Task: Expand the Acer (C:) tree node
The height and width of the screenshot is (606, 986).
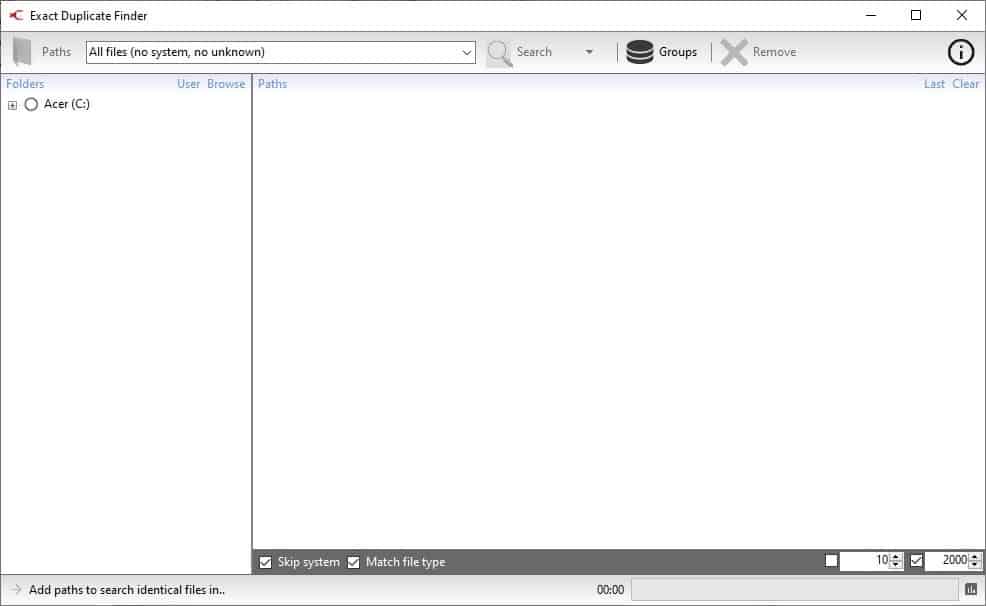Action: point(12,105)
